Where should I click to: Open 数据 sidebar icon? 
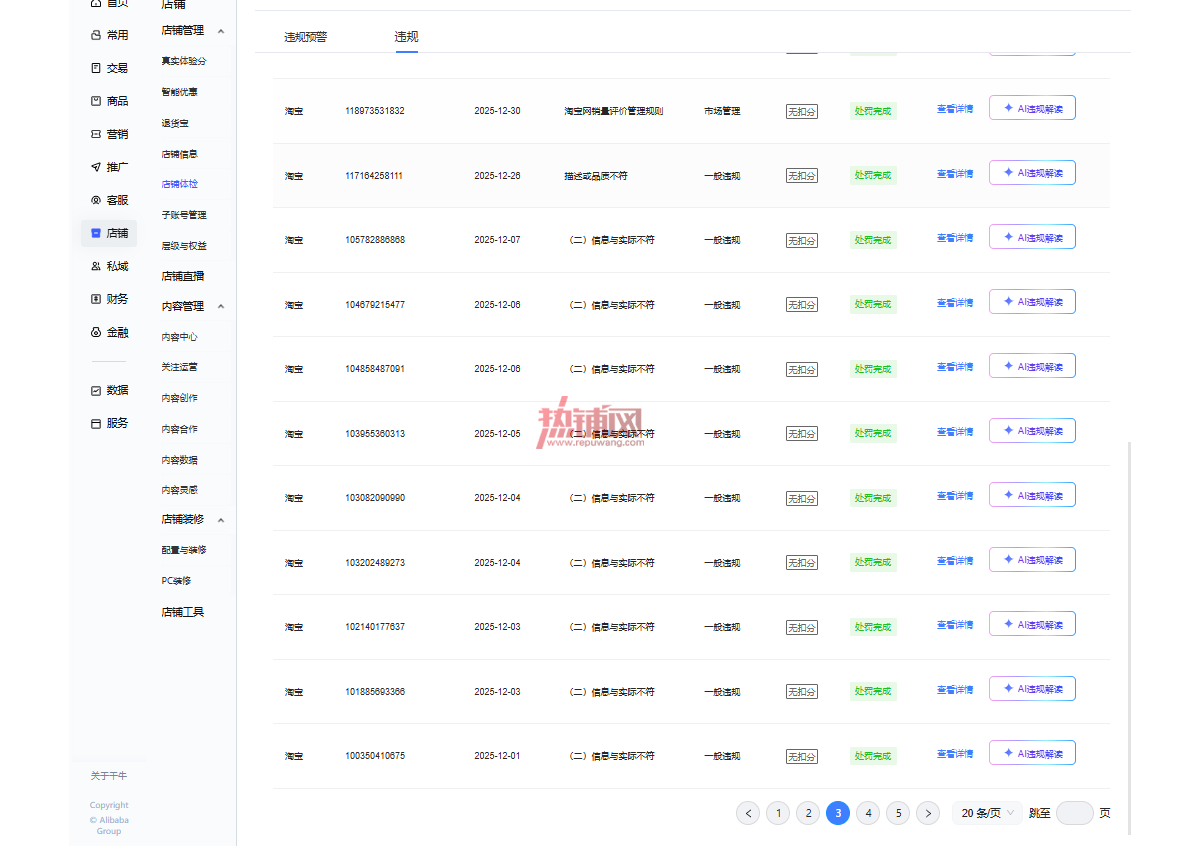click(109, 390)
